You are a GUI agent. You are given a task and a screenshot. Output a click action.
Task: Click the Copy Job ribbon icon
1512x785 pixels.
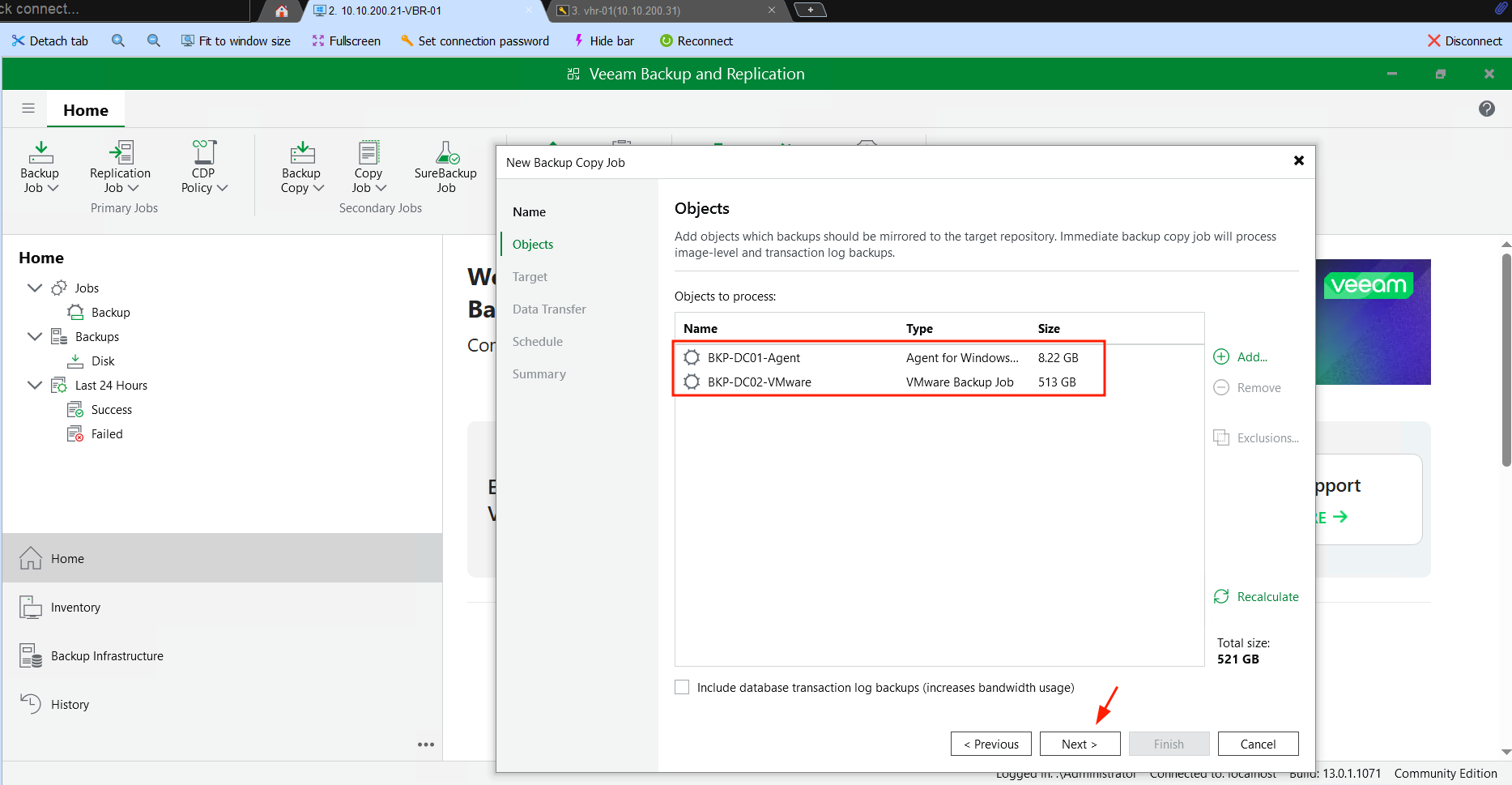[368, 152]
